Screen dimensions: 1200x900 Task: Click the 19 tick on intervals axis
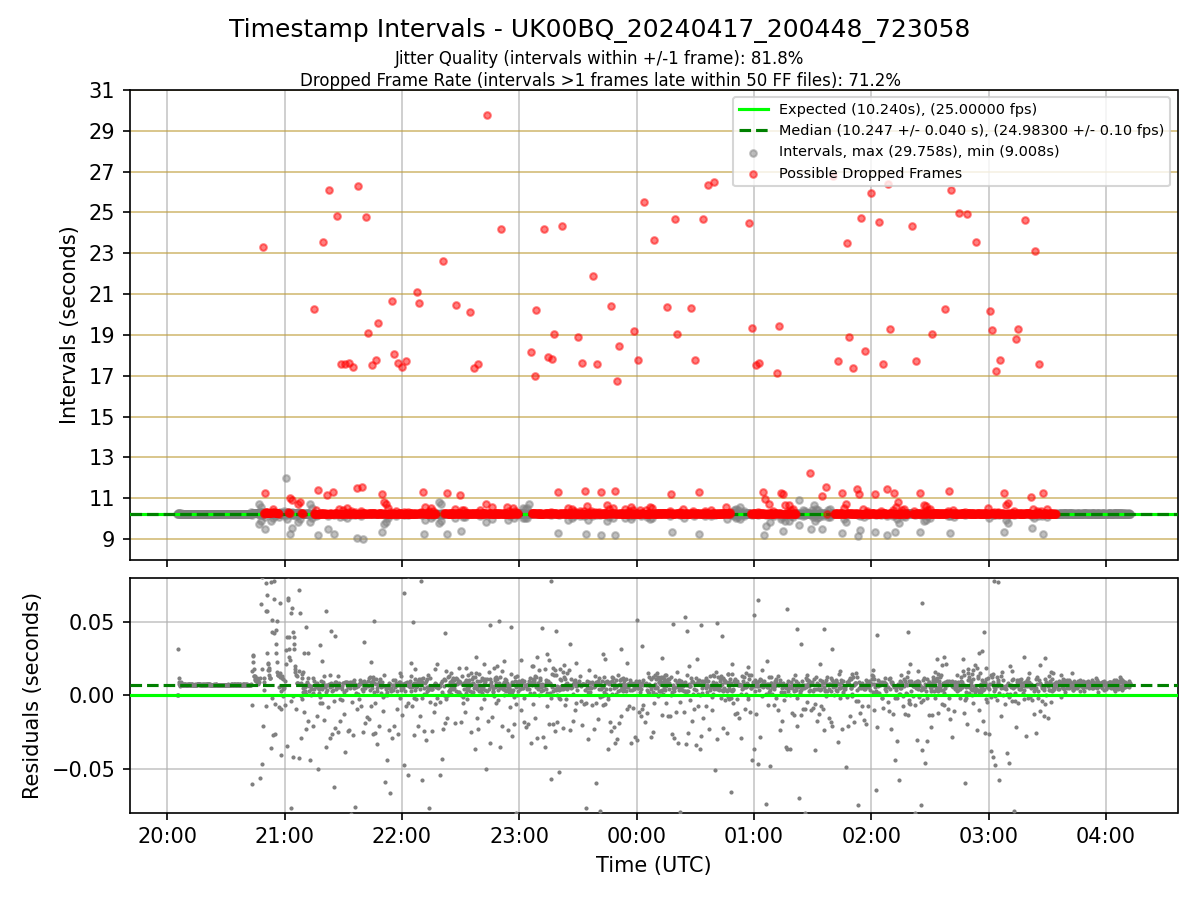pos(102,335)
